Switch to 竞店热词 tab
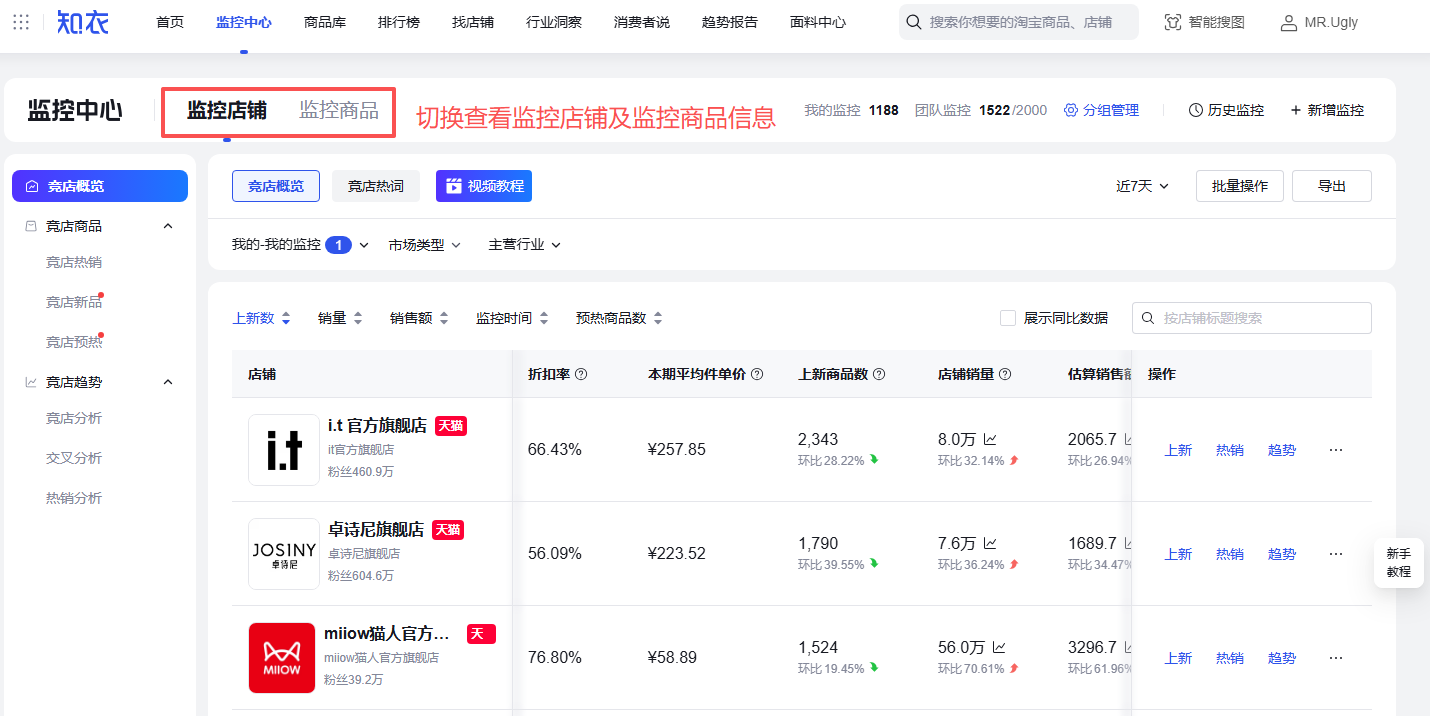 (x=376, y=186)
